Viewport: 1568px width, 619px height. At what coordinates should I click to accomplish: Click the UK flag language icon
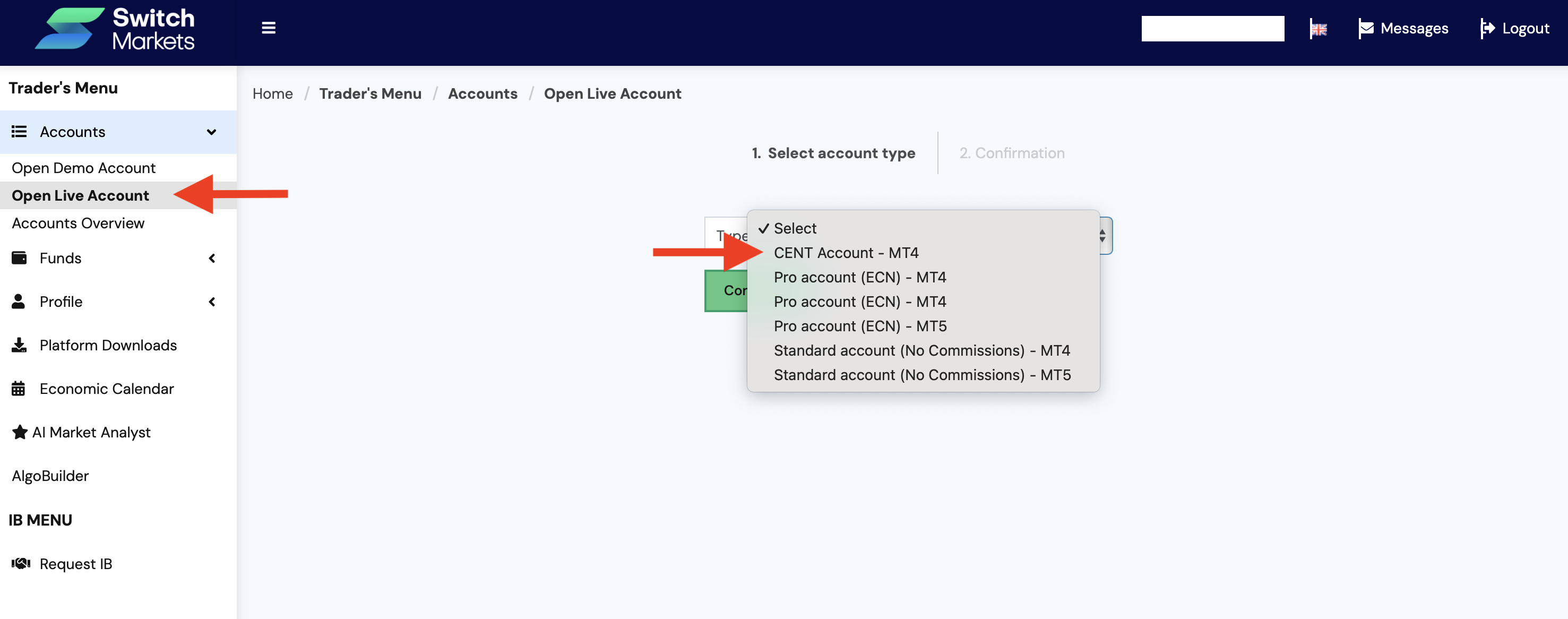click(1319, 28)
